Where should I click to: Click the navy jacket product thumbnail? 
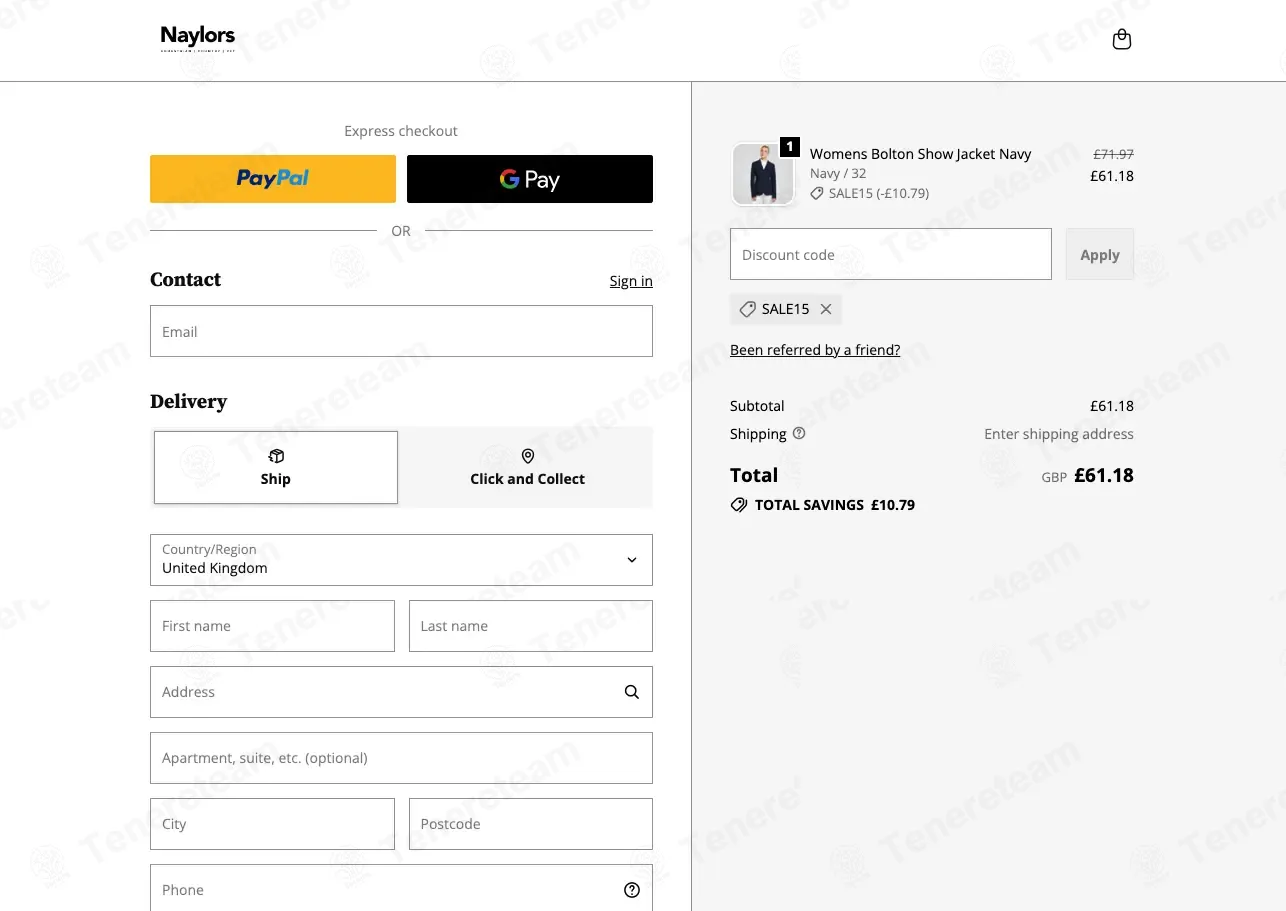pos(763,174)
